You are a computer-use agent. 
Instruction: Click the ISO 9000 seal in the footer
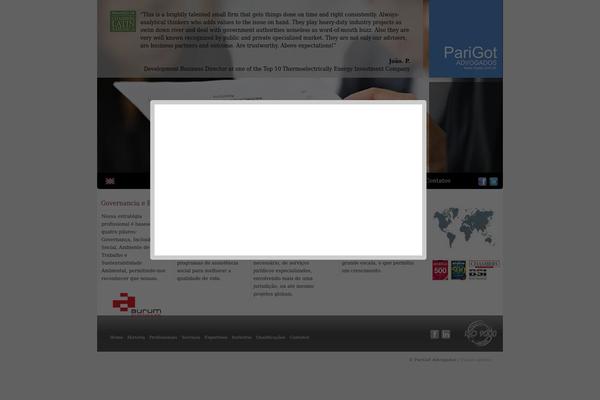(x=481, y=333)
